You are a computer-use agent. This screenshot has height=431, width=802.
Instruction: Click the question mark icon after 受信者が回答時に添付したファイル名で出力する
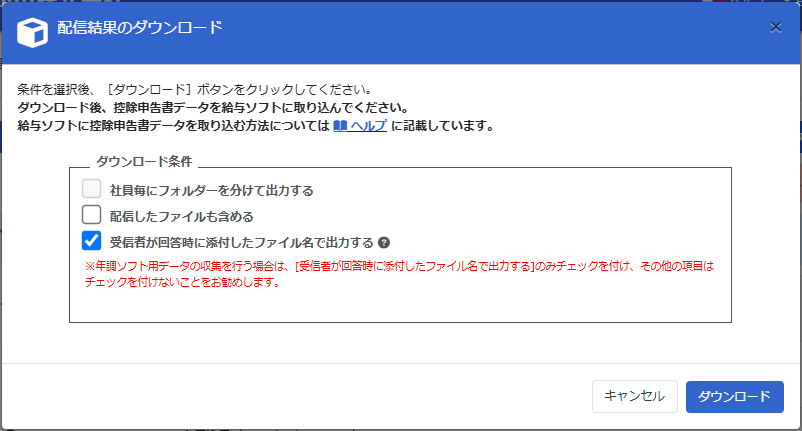(x=384, y=242)
